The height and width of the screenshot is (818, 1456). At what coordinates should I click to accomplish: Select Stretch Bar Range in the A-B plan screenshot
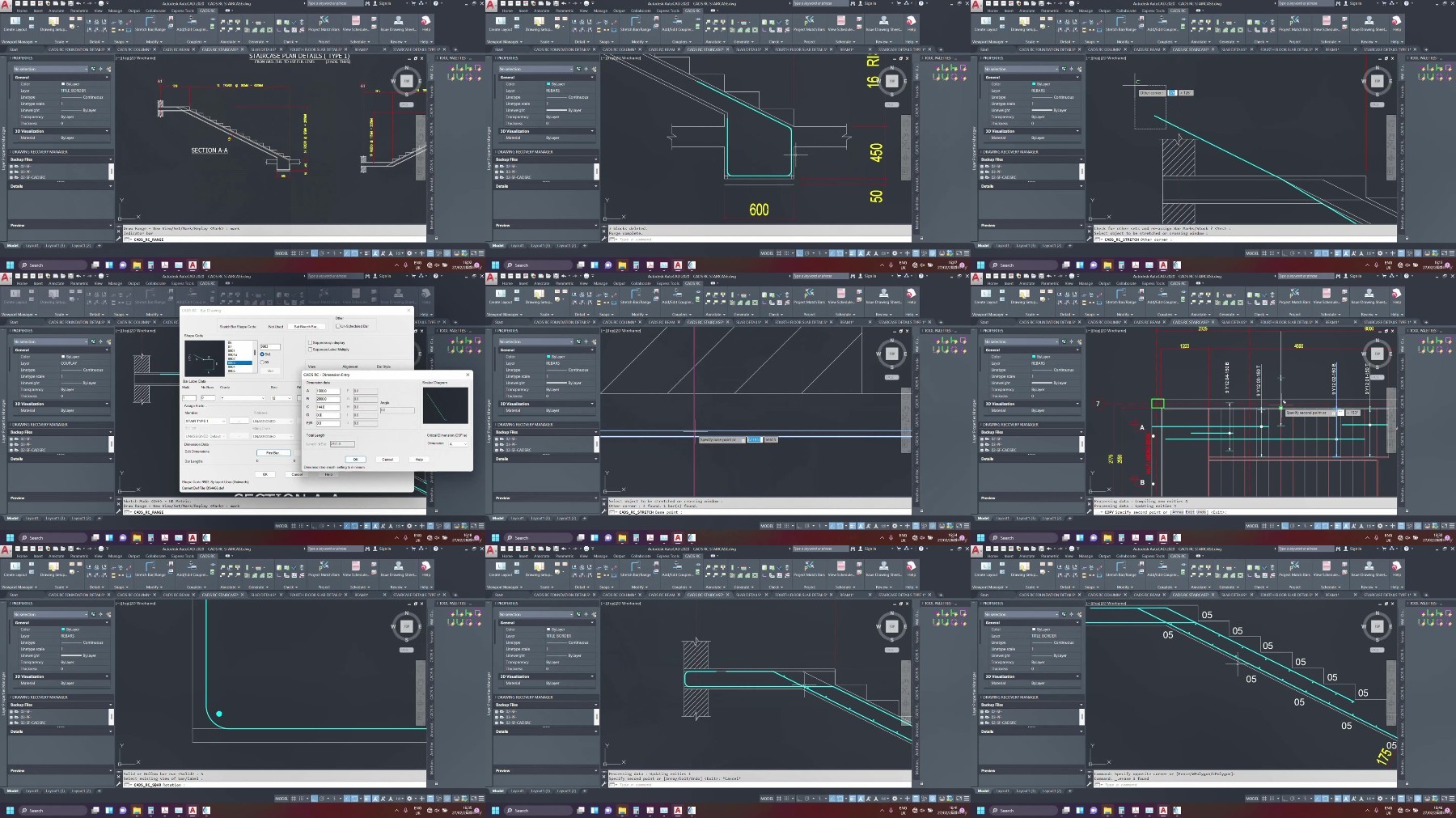[x=1121, y=297]
